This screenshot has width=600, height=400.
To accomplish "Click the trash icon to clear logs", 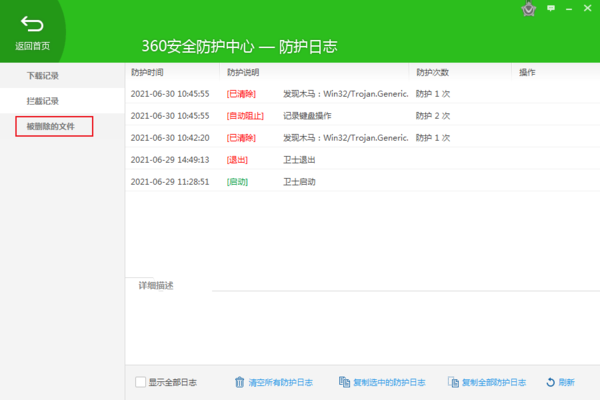I will click(x=239, y=382).
